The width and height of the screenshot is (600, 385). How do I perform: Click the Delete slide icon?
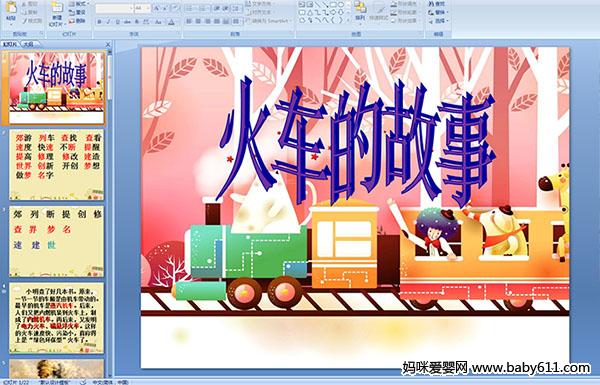tap(77, 21)
